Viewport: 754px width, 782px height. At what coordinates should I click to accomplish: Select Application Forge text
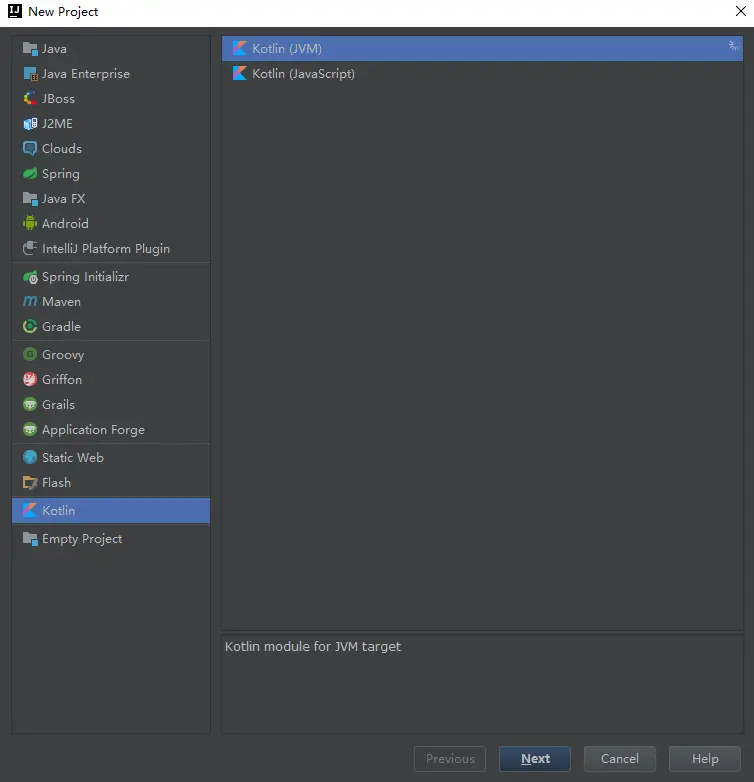pos(93,430)
